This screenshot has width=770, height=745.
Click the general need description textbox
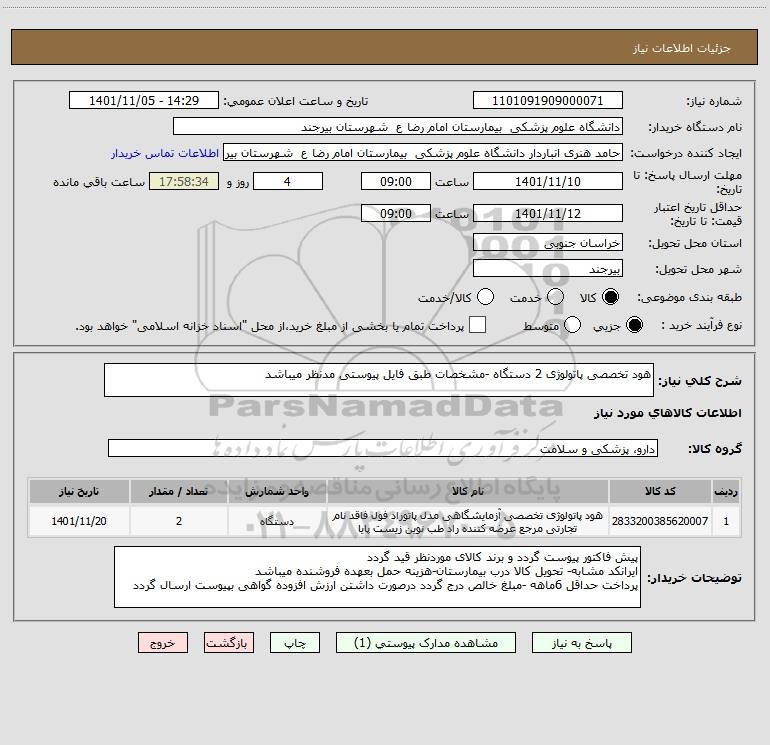(x=379, y=380)
